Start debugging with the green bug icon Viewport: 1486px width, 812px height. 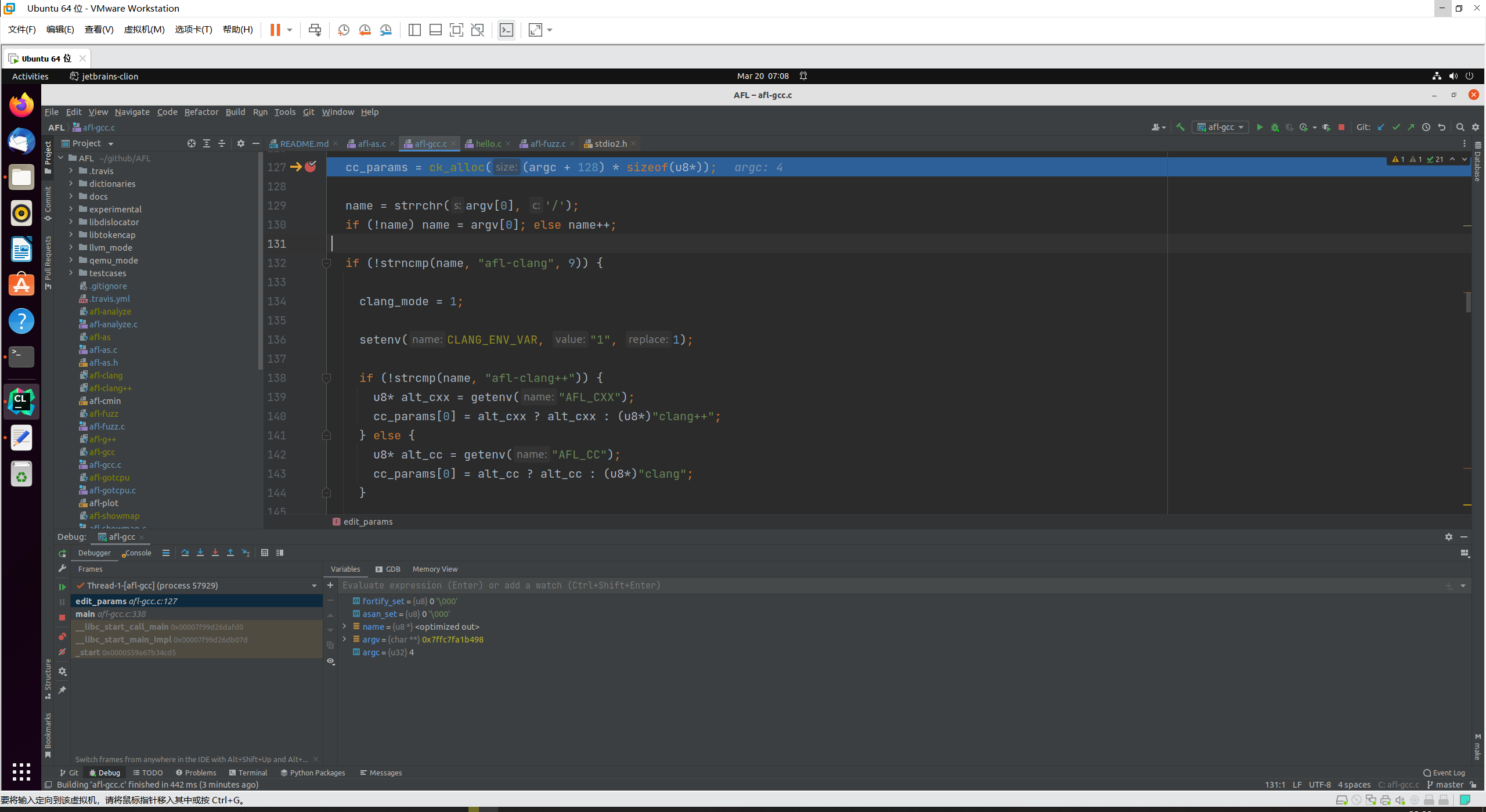(x=1275, y=127)
